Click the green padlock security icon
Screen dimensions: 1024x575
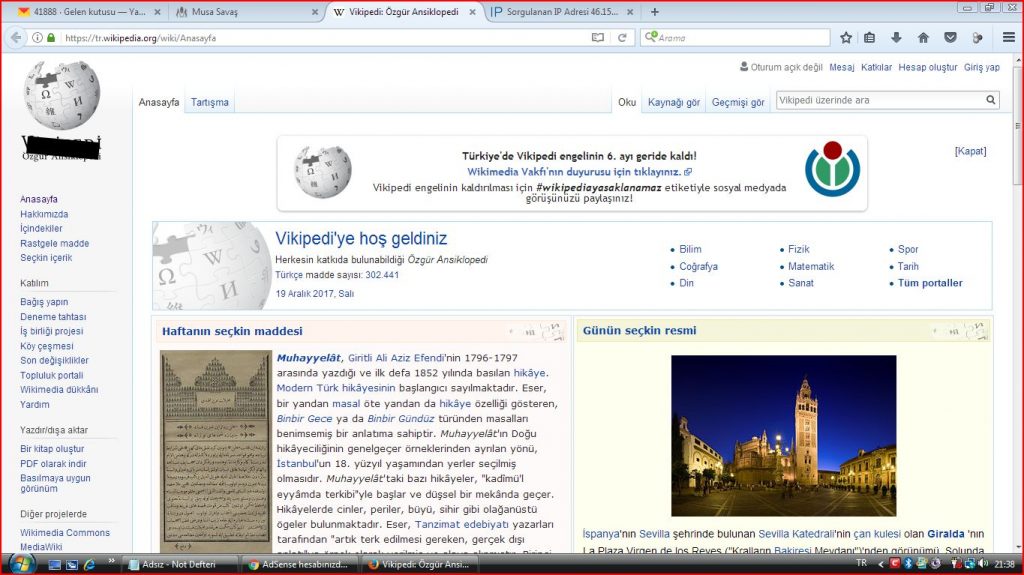51,38
